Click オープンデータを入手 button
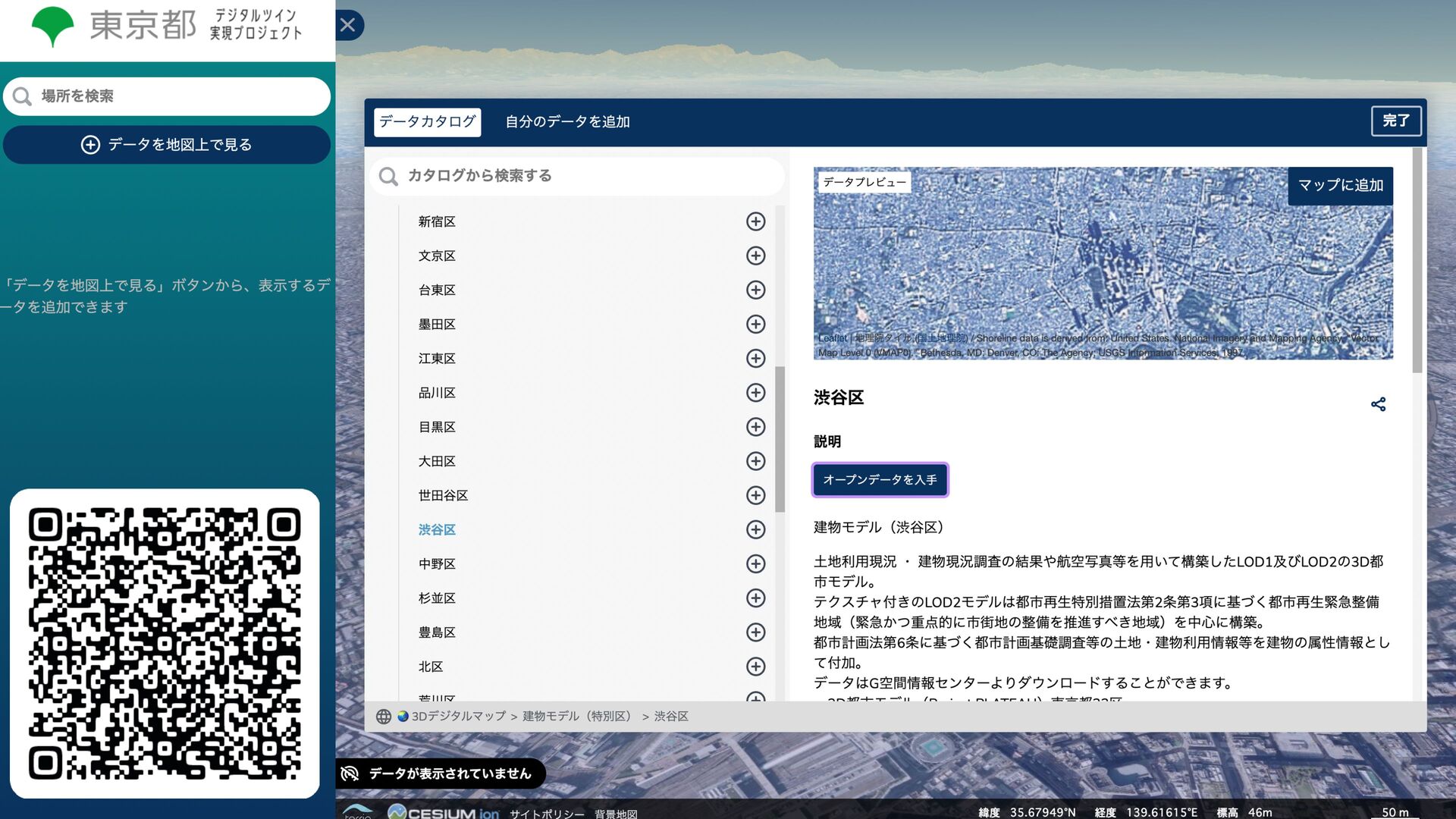The width and height of the screenshot is (1456, 819). (880, 480)
